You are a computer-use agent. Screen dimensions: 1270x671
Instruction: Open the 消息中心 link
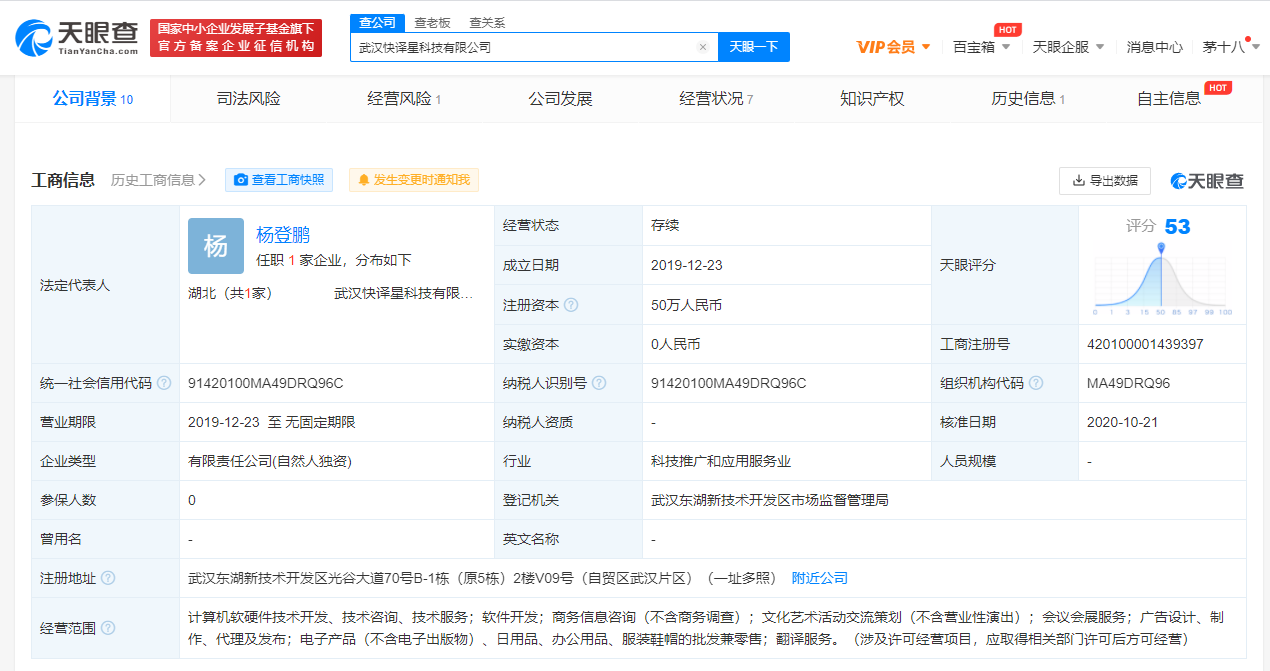(1154, 46)
